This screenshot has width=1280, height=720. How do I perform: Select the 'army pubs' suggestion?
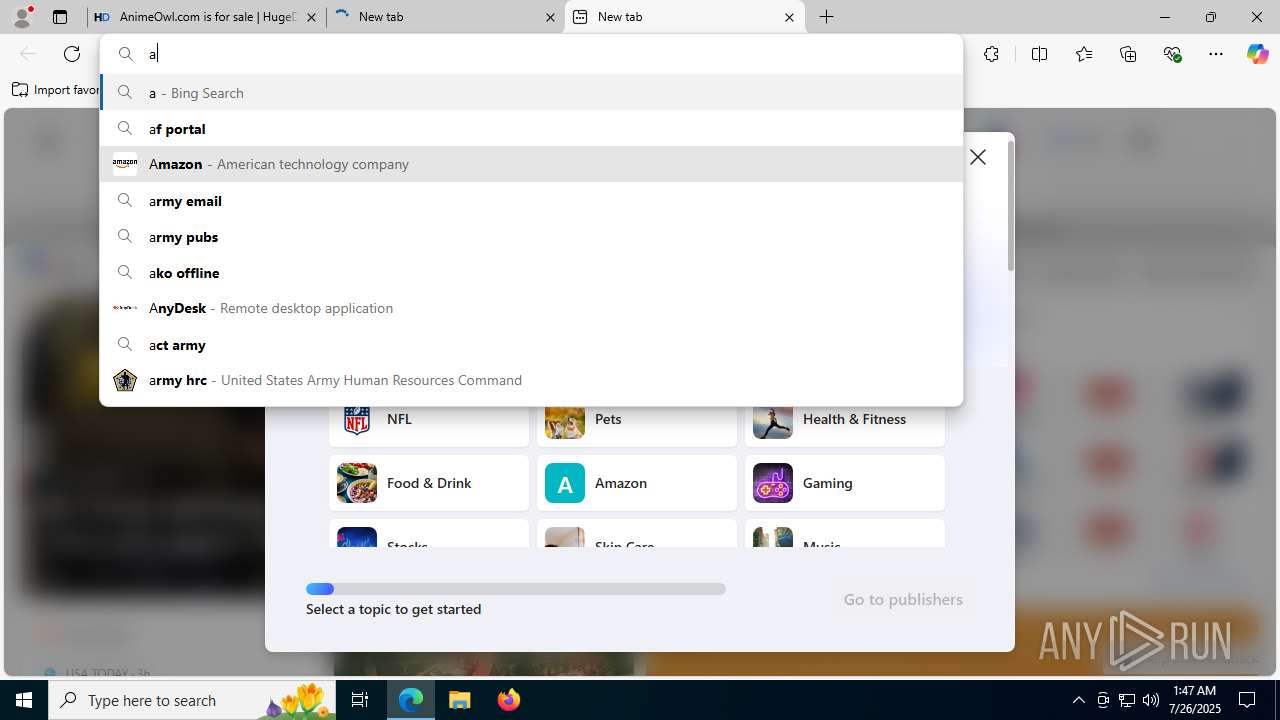(x=532, y=236)
